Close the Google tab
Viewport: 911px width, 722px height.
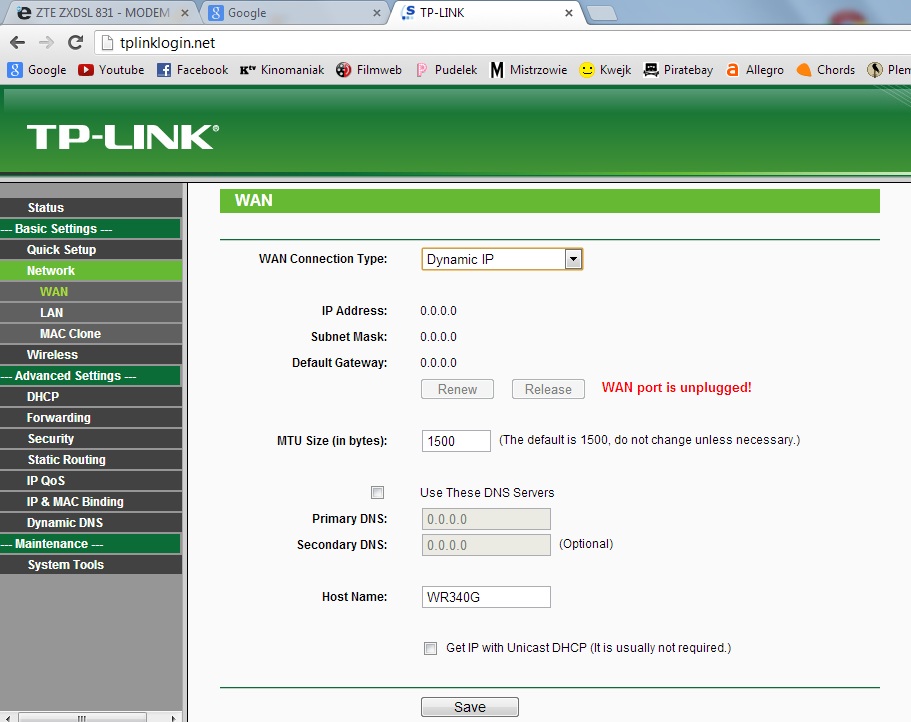pos(377,13)
